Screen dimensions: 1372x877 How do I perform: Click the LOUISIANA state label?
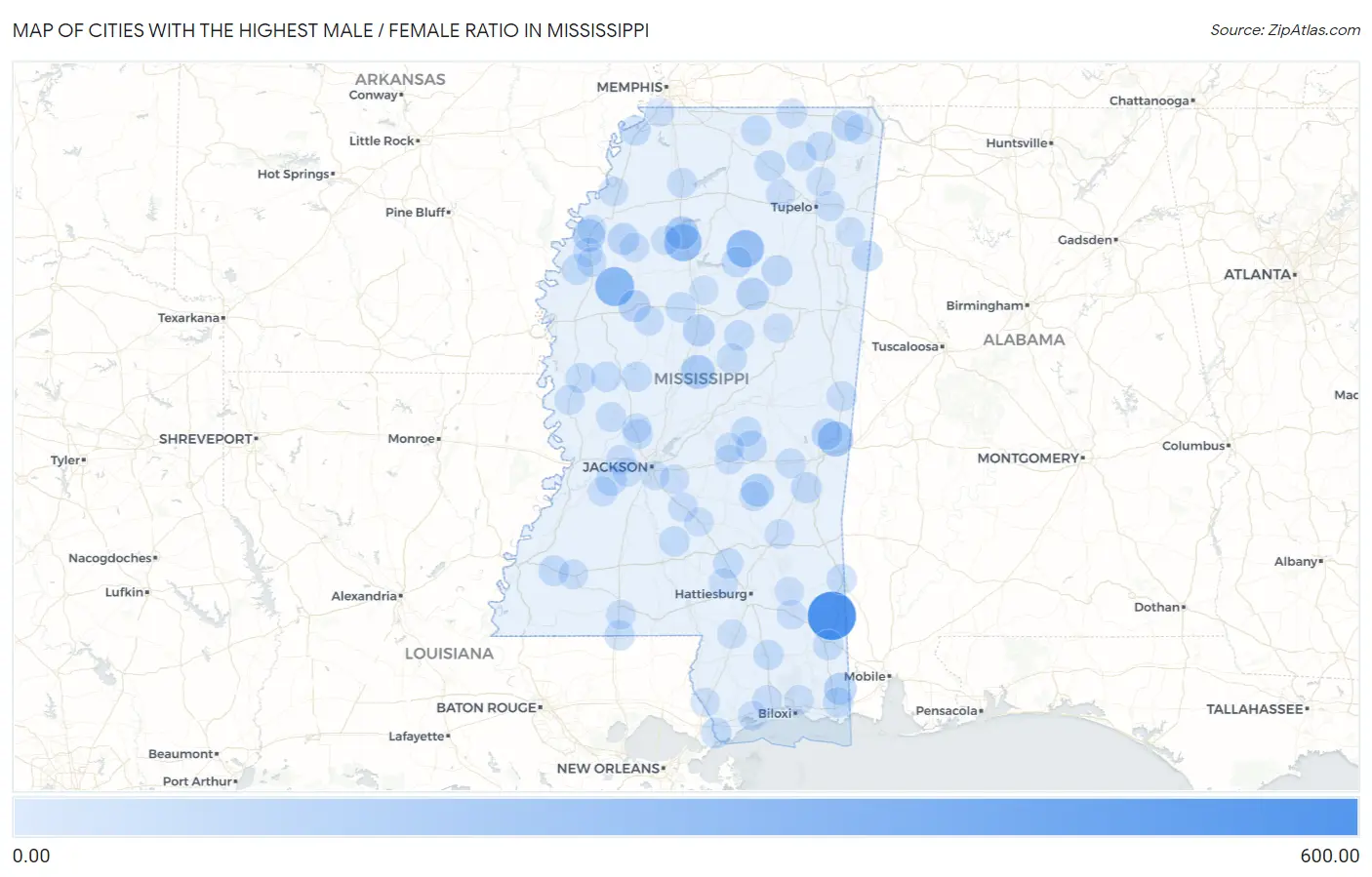tap(449, 654)
